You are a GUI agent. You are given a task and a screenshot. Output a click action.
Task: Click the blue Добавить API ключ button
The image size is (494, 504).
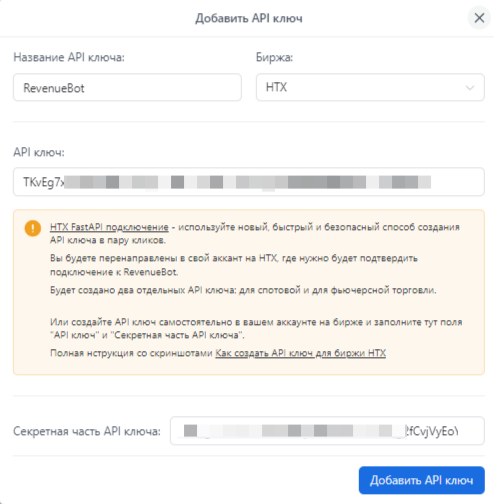click(422, 480)
